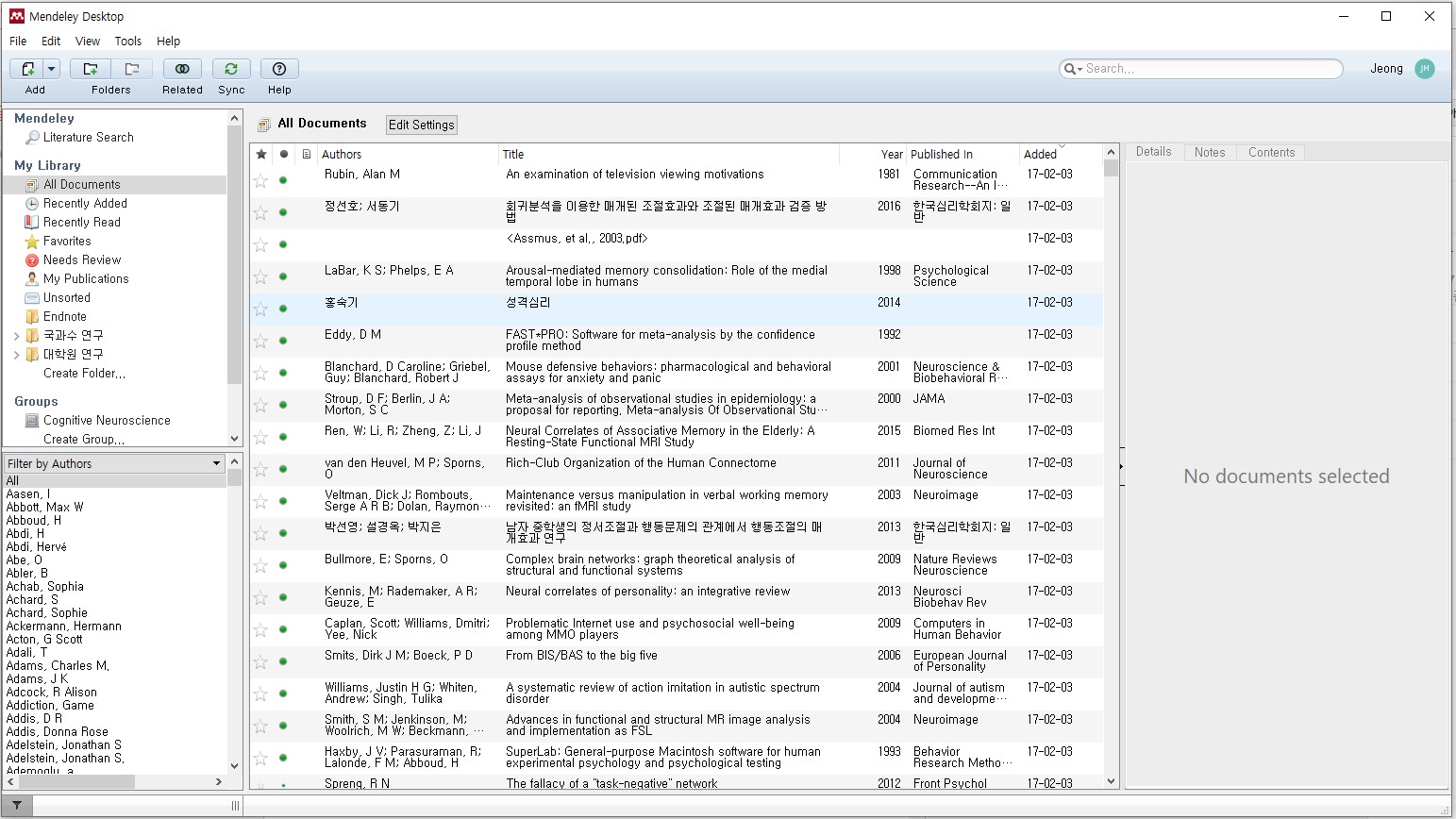Favorite the Rubin, Alan M paper star
This screenshot has height=819, width=1456.
(x=260, y=181)
